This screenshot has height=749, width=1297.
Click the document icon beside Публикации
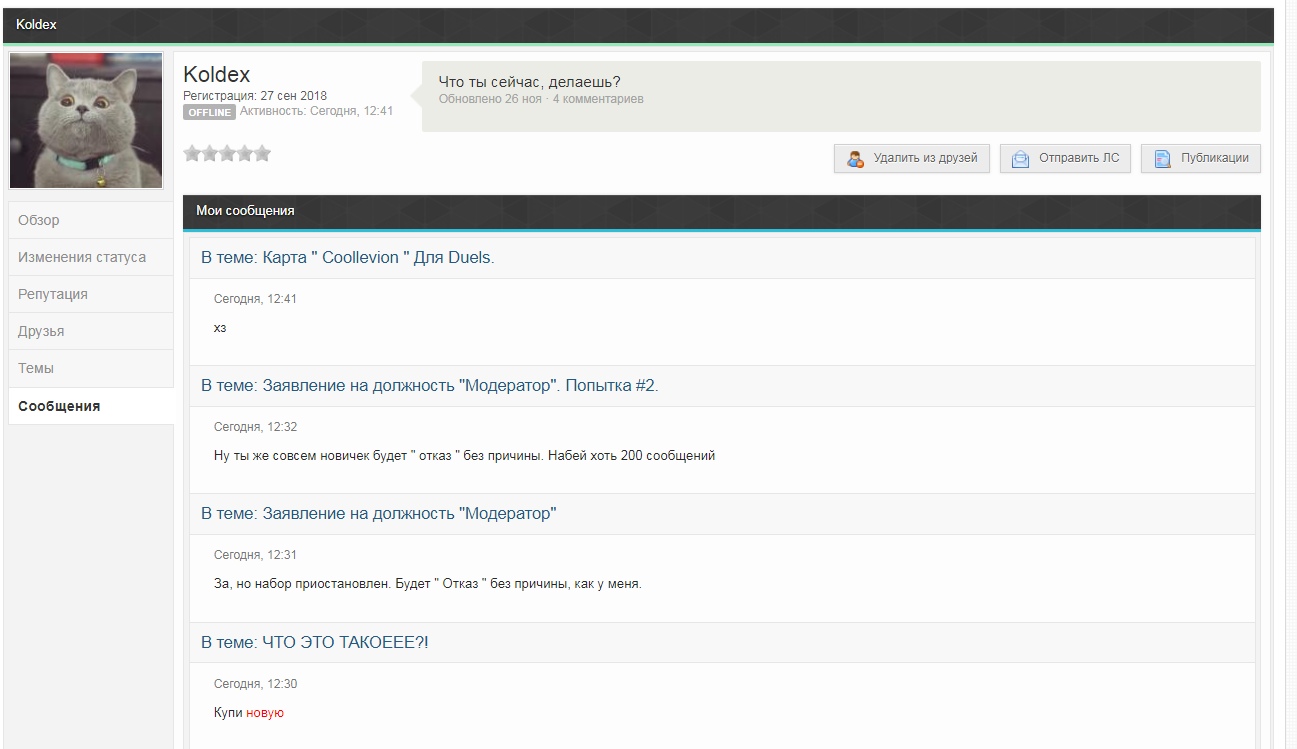pyautogui.click(x=1162, y=159)
